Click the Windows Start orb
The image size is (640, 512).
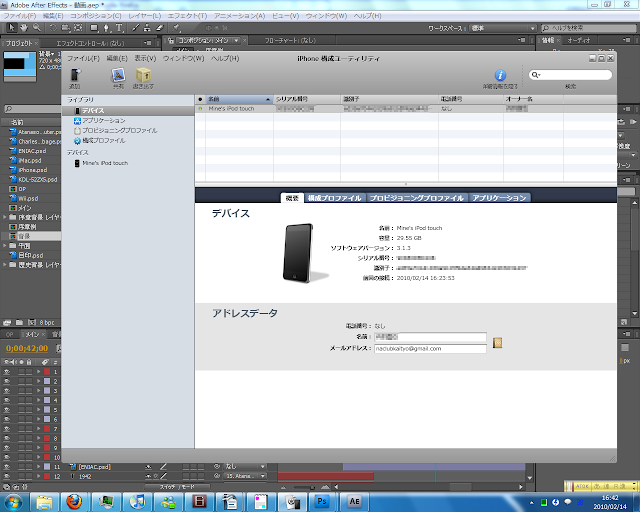[x=13, y=502]
